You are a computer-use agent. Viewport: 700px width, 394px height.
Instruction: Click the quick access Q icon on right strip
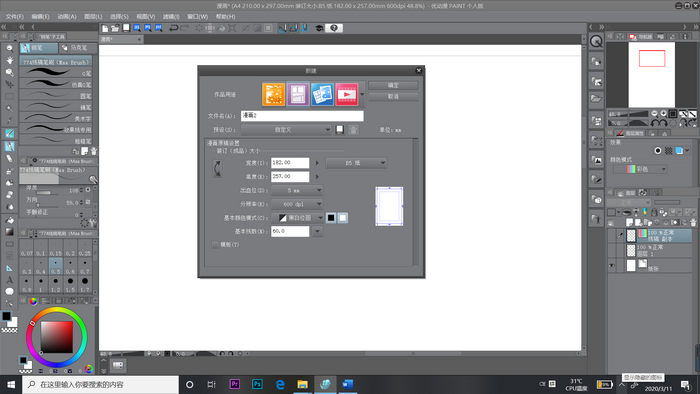596,41
